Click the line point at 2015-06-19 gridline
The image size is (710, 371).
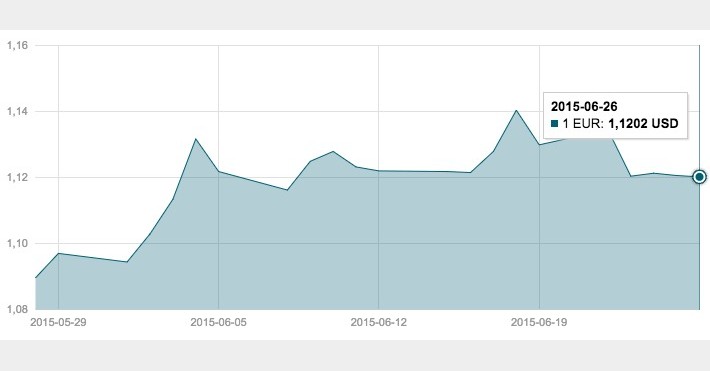tap(539, 145)
